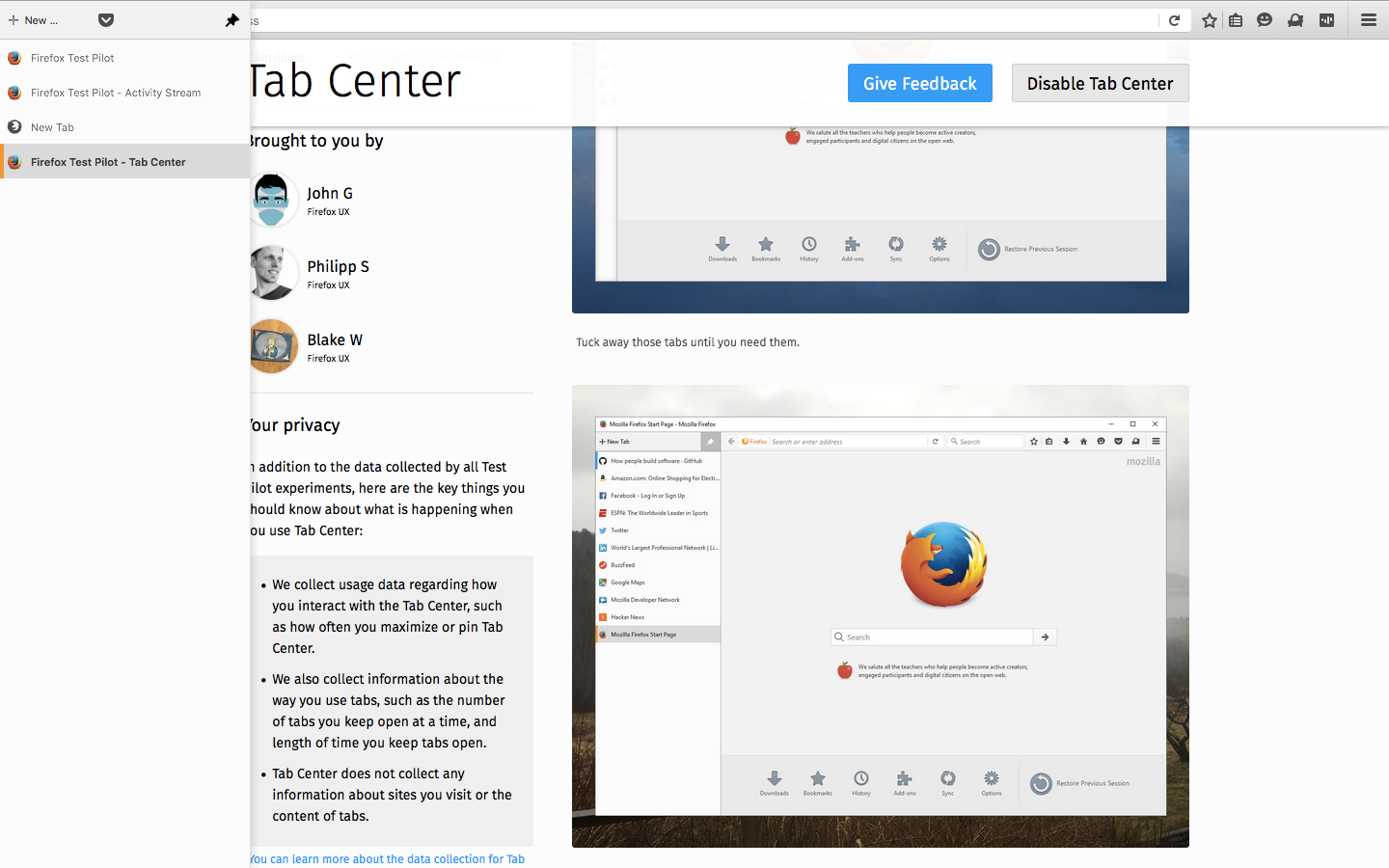
Task: Open the Test Pilot toolbar icon
Action: 1295,20
